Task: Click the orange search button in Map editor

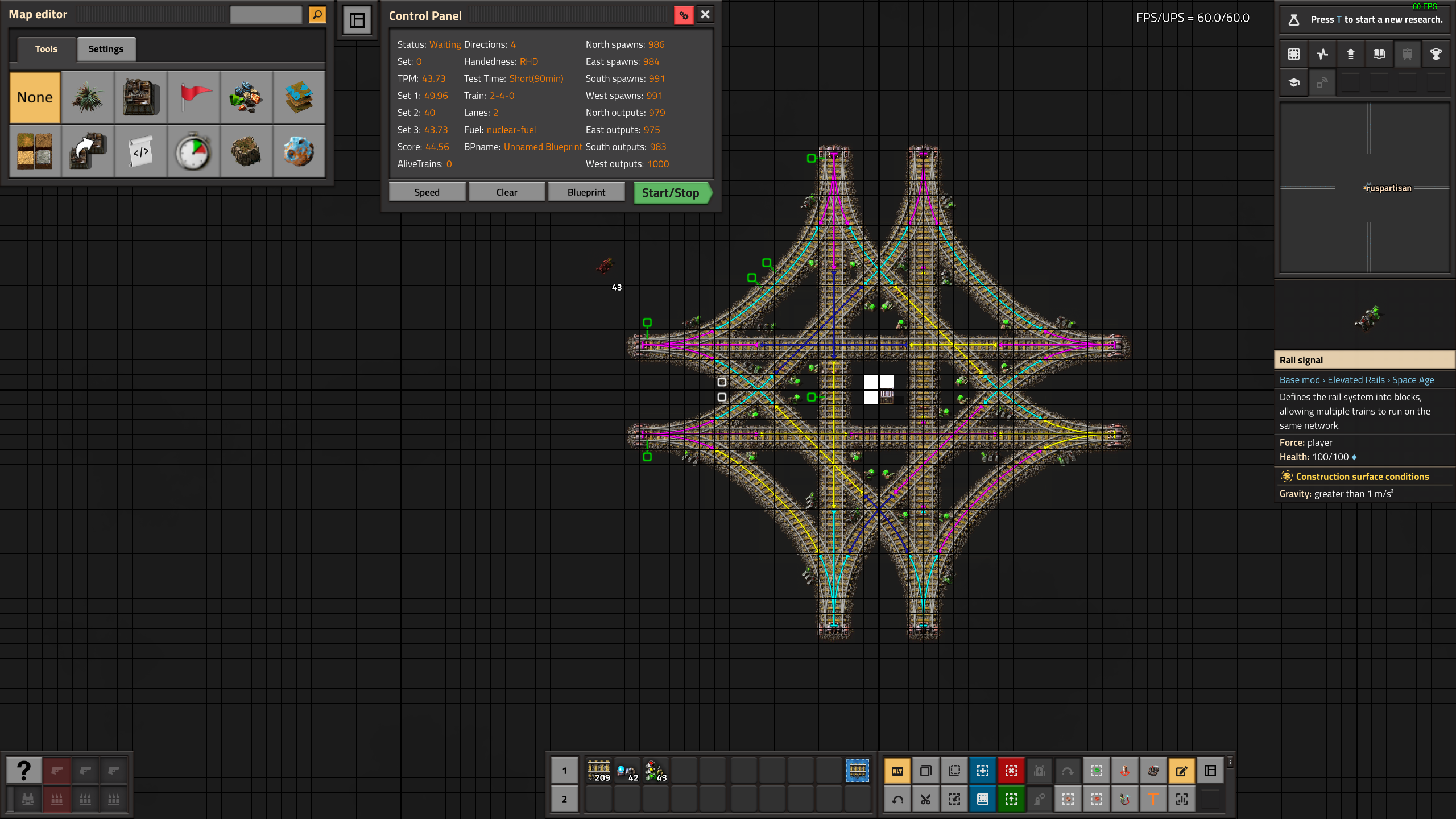Action: [317, 15]
